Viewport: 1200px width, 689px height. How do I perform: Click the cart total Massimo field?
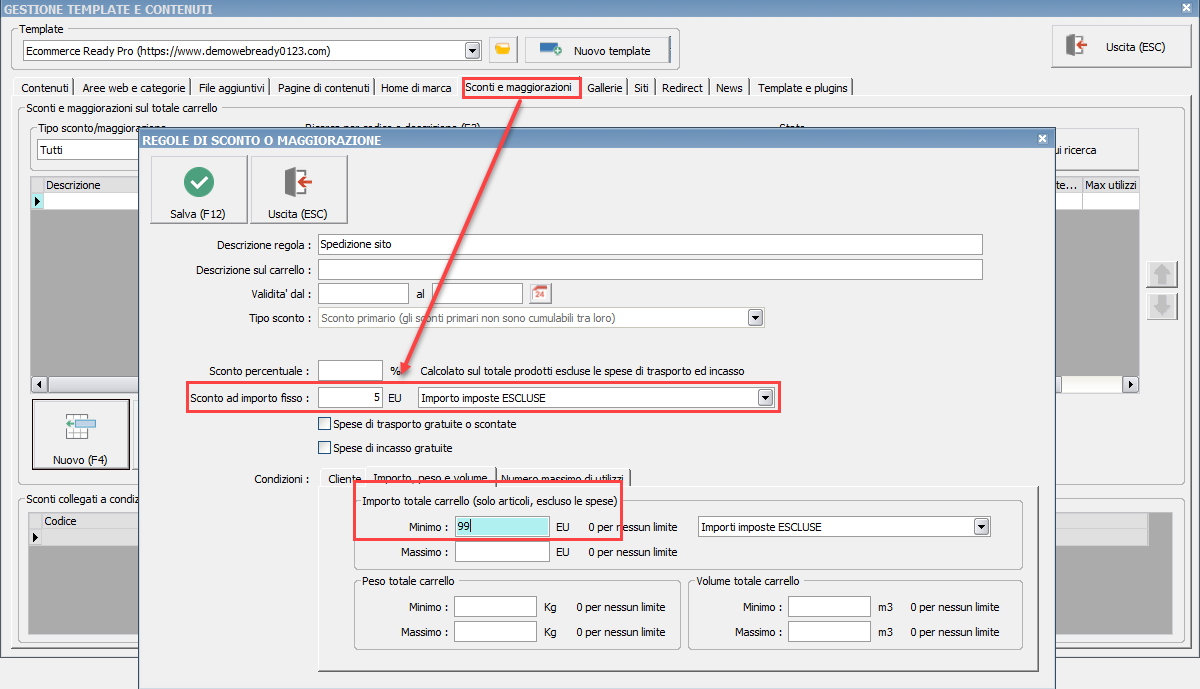pos(502,552)
